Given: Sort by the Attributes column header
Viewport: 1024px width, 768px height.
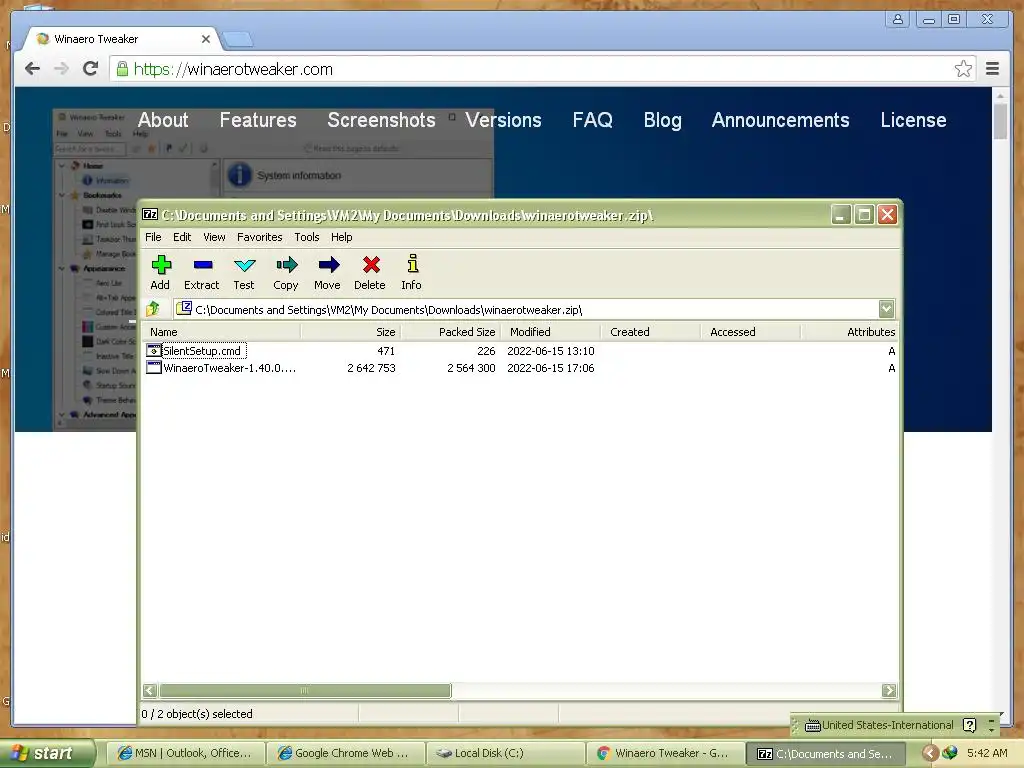Looking at the screenshot, I should pos(850,332).
